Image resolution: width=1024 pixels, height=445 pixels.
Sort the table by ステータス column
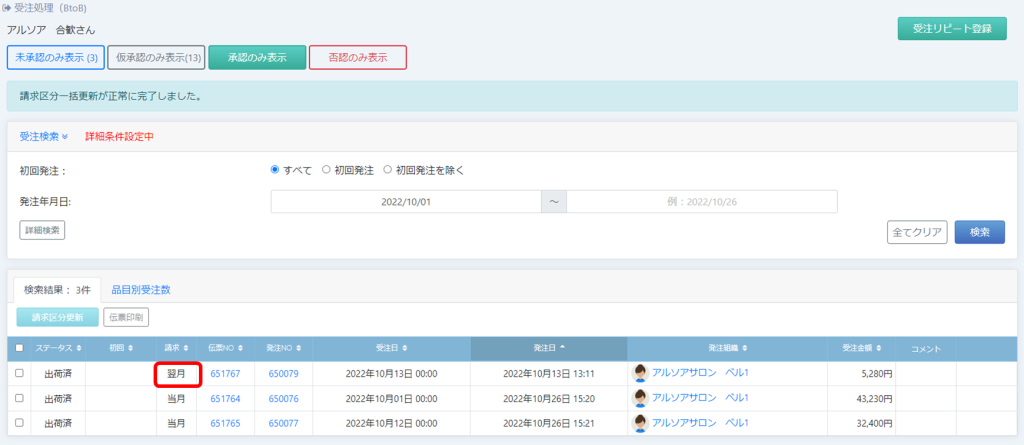57,348
